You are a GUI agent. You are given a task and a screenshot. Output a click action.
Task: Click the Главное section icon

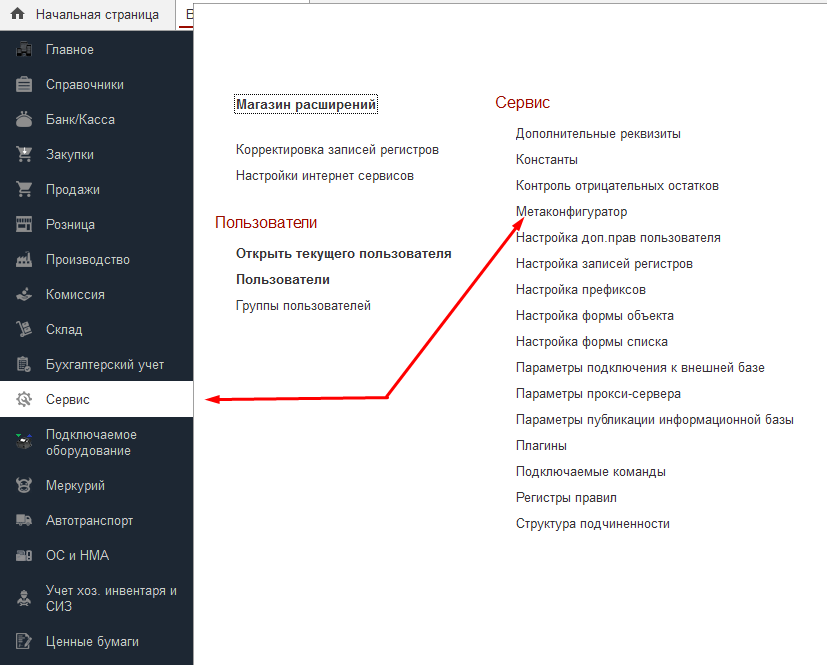click(24, 49)
